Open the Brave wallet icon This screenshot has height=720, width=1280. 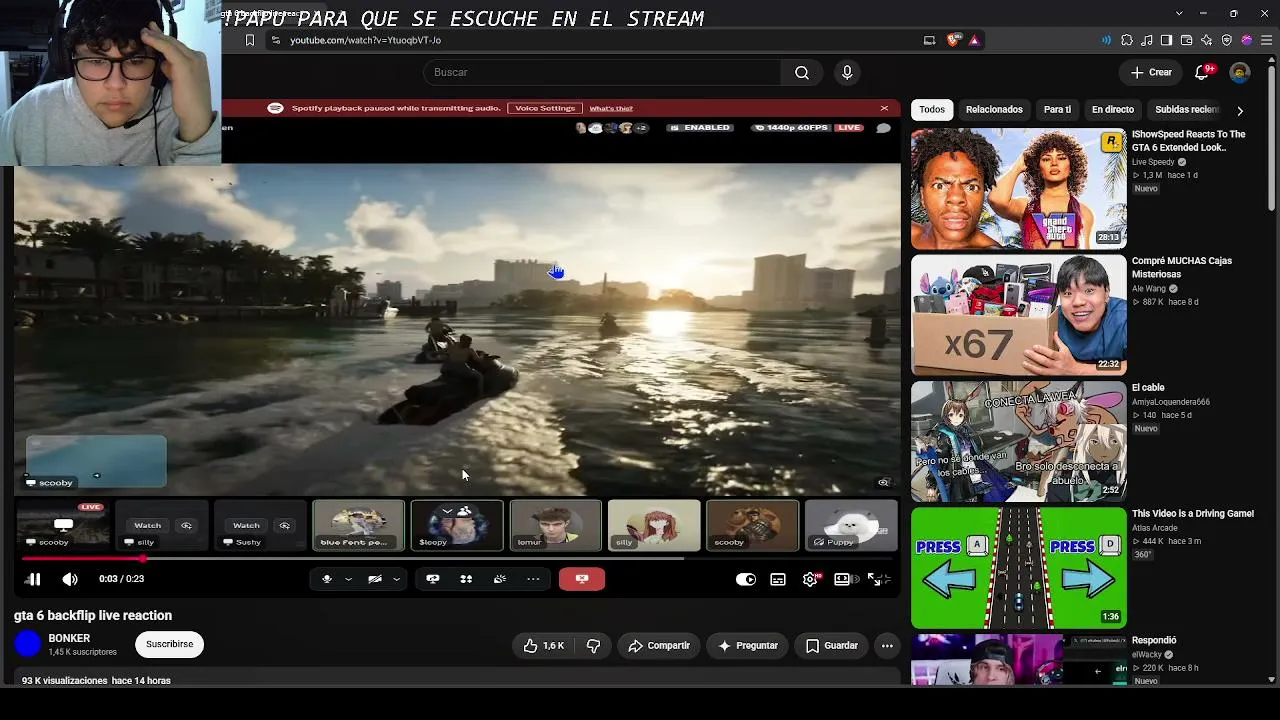pyautogui.click(x=1187, y=40)
